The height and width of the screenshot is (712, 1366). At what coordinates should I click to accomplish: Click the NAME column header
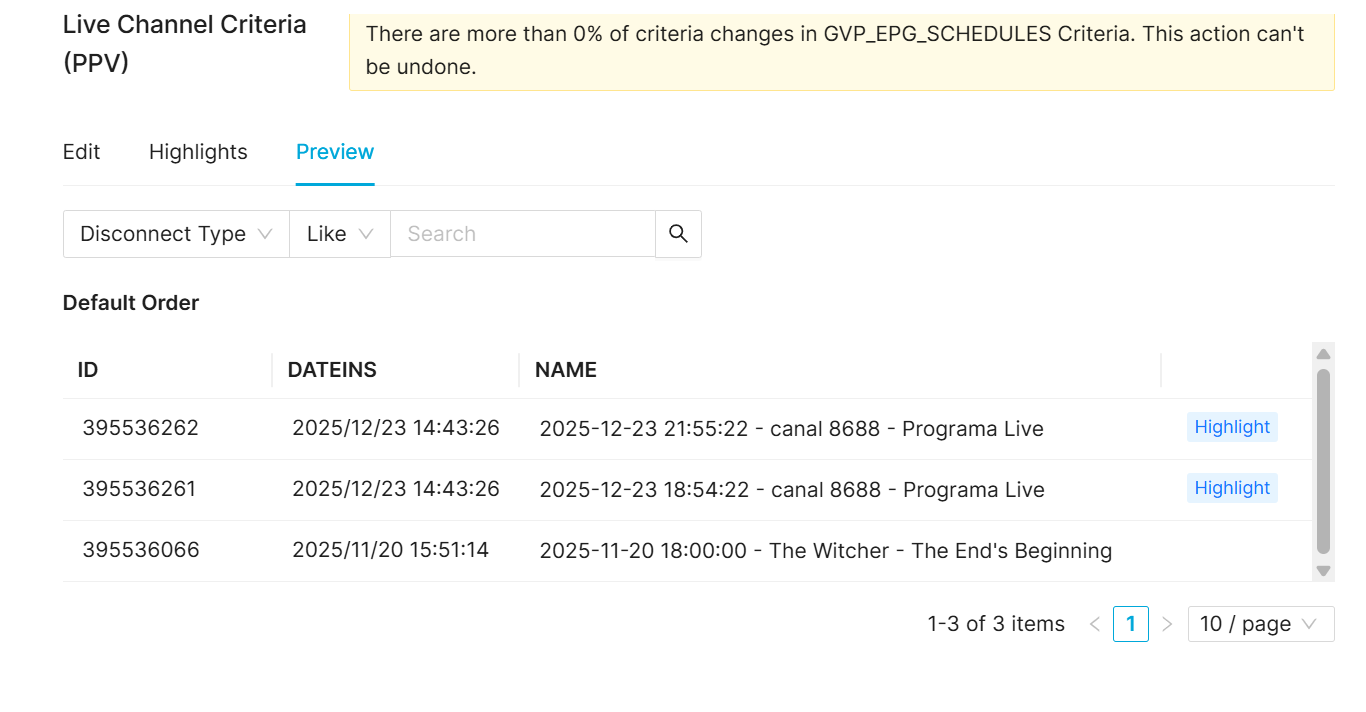pyautogui.click(x=566, y=370)
